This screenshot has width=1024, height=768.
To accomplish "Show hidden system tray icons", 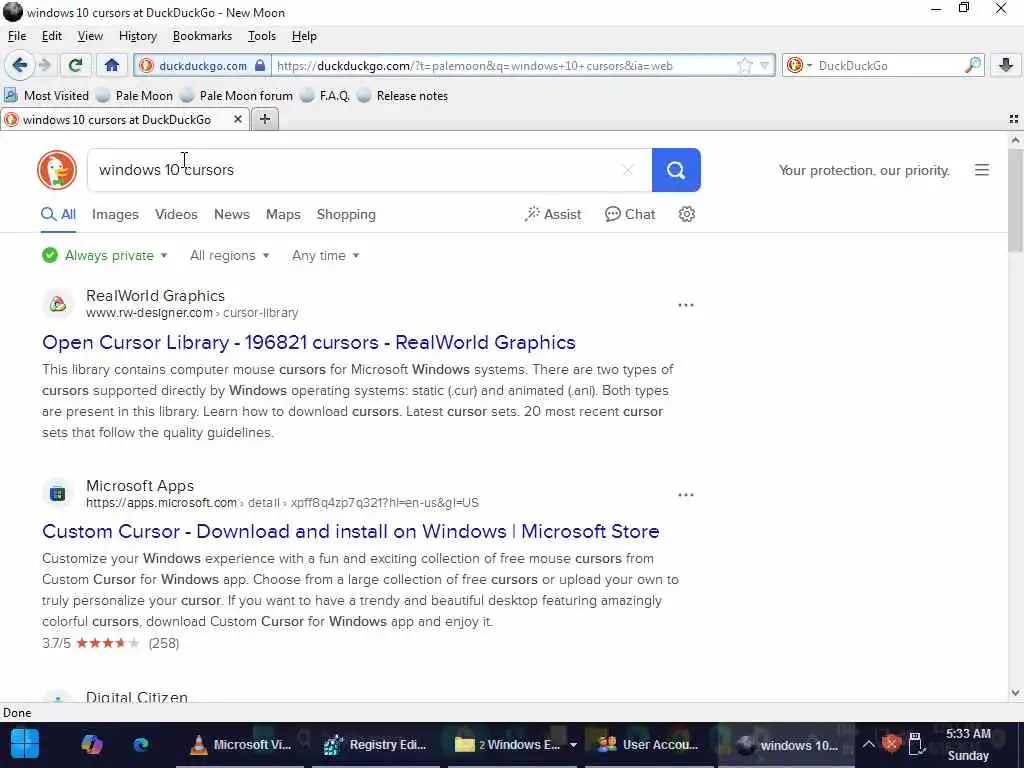I will pyautogui.click(x=868, y=744).
